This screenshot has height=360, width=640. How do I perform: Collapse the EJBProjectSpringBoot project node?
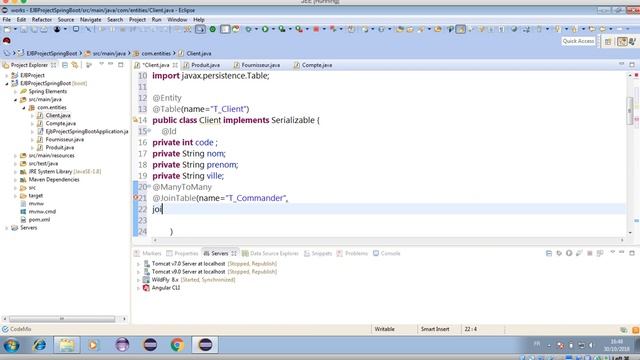click(7, 83)
